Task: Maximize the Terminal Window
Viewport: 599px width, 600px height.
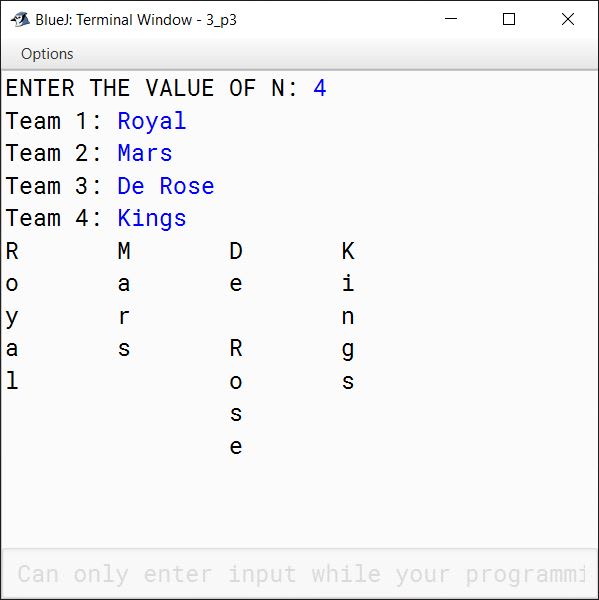Action: point(509,19)
